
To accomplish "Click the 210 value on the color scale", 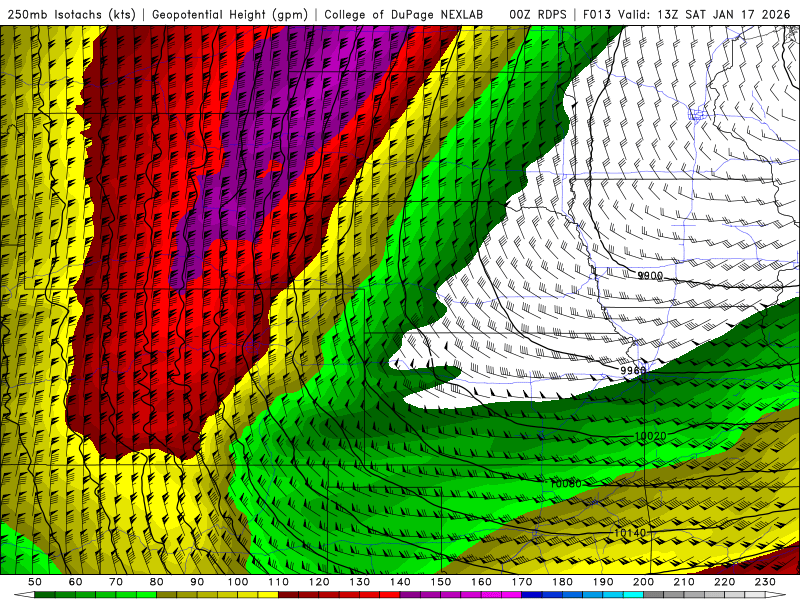I will click(684, 582).
